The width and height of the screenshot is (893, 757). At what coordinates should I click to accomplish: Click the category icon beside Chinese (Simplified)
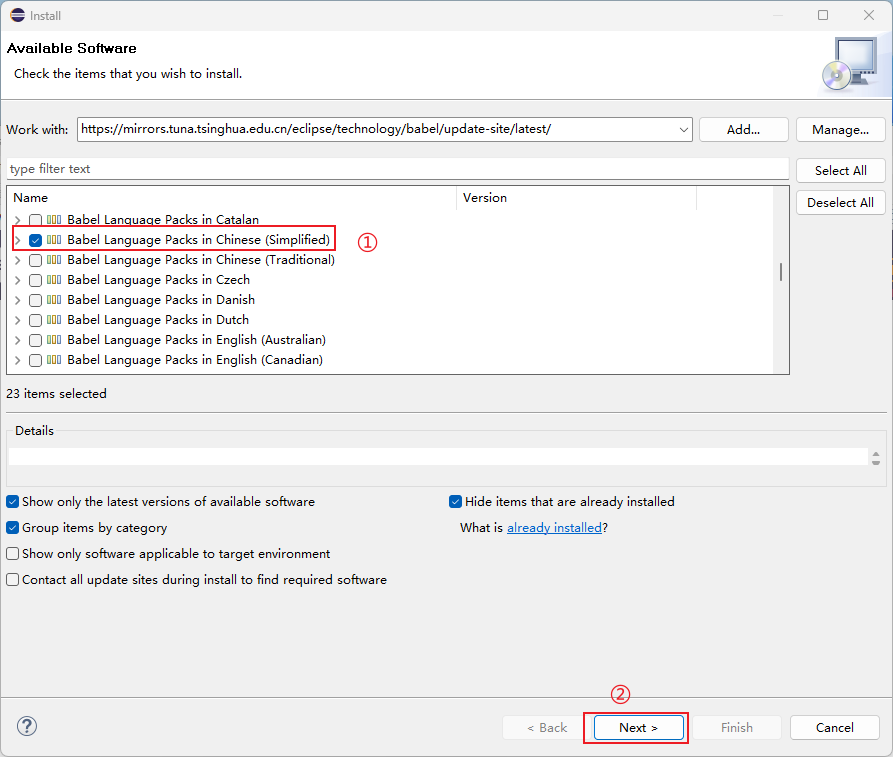click(x=54, y=240)
